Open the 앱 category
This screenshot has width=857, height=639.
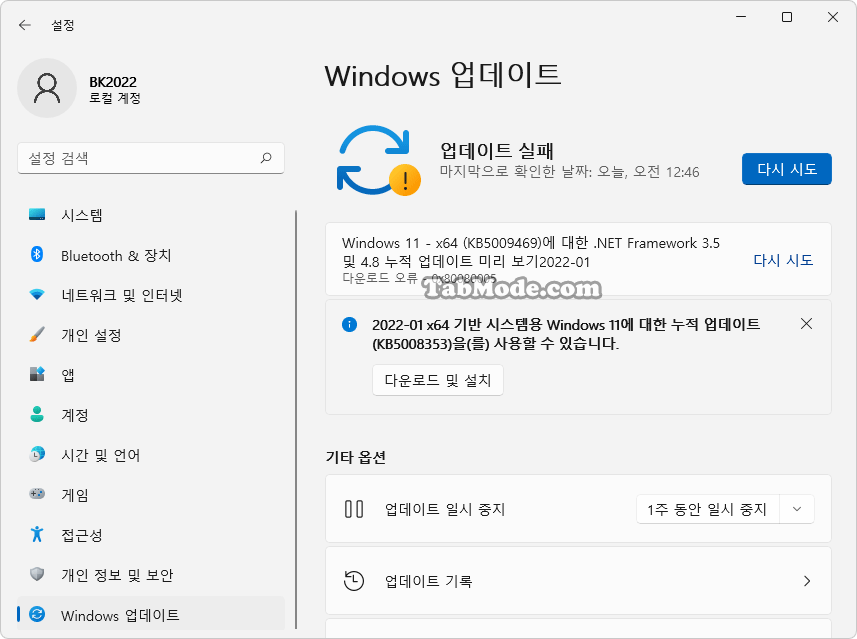click(151, 374)
